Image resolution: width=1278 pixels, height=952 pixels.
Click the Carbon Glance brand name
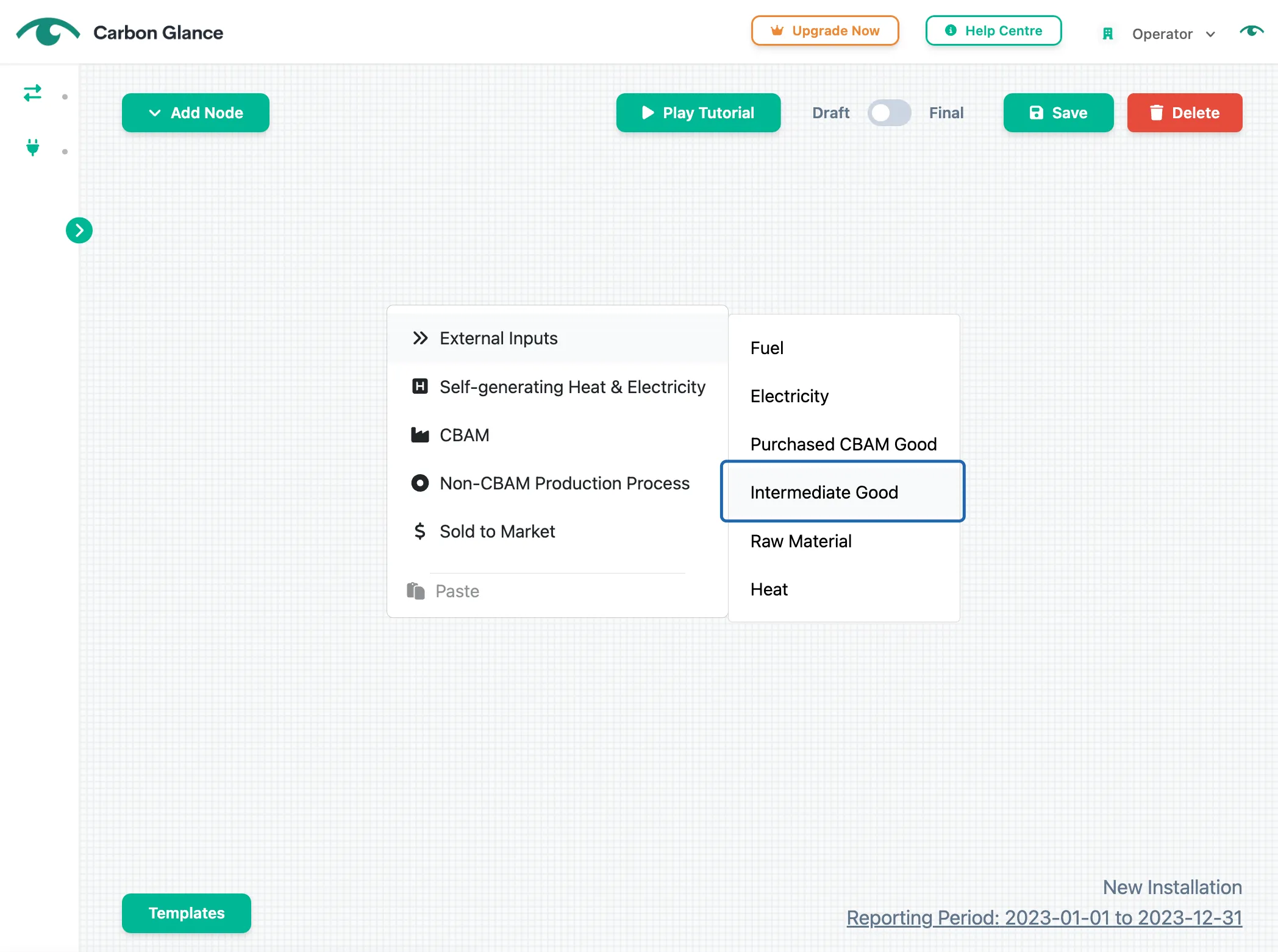[159, 32]
